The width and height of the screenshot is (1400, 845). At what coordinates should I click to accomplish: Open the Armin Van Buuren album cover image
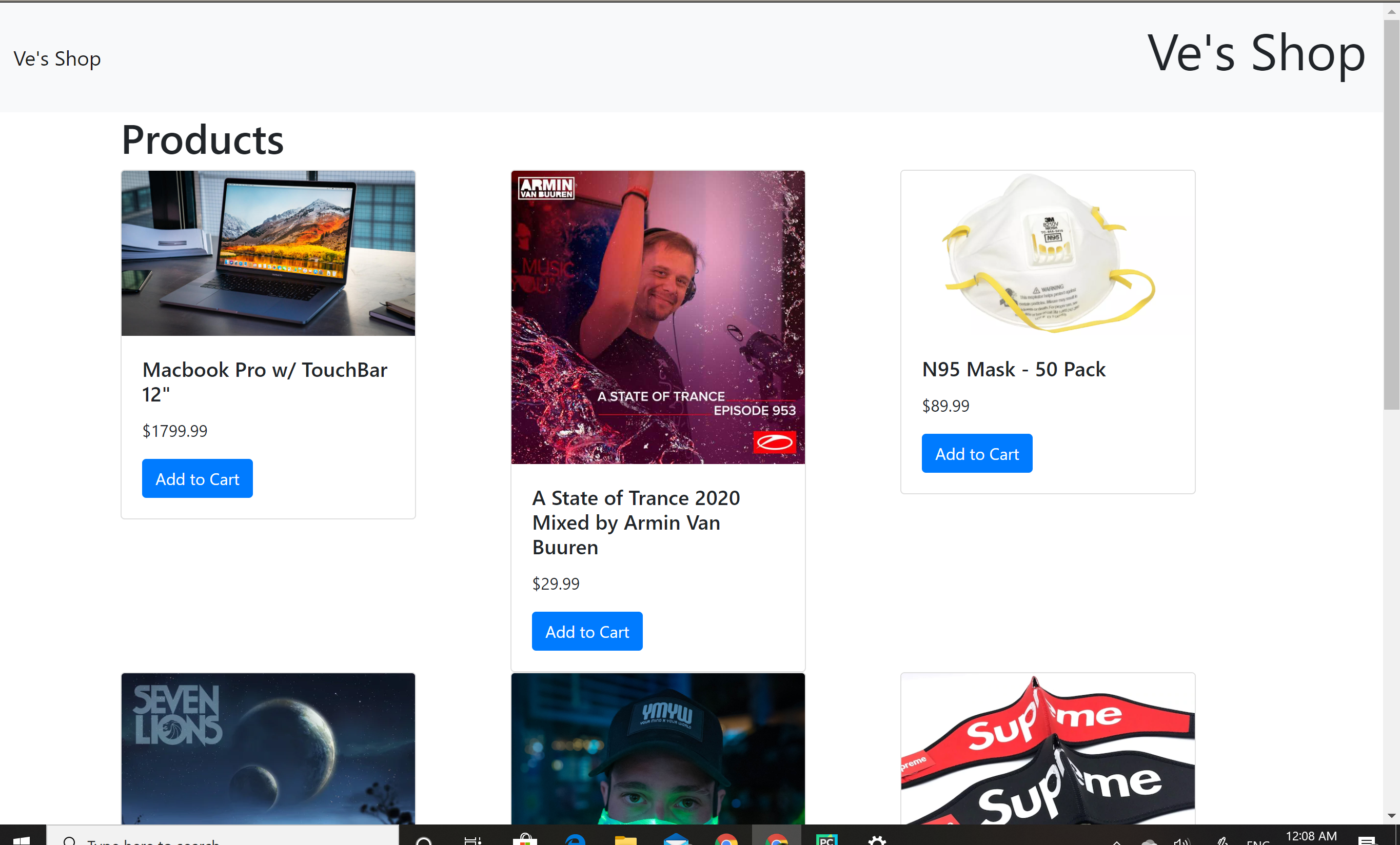[x=658, y=317]
